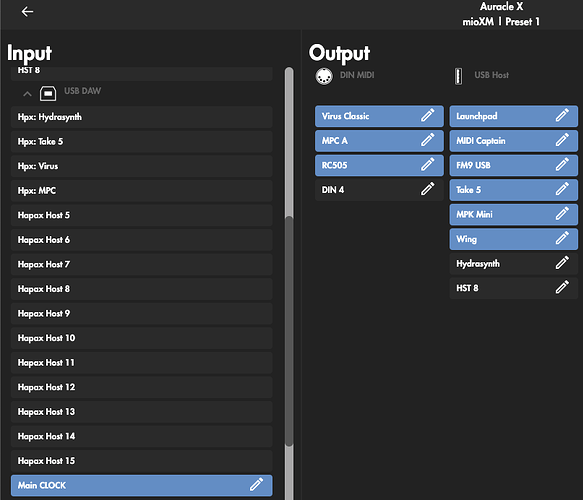The image size is (583, 500).
Task: Select the Hapax Host 8 input
Action: tap(142, 289)
